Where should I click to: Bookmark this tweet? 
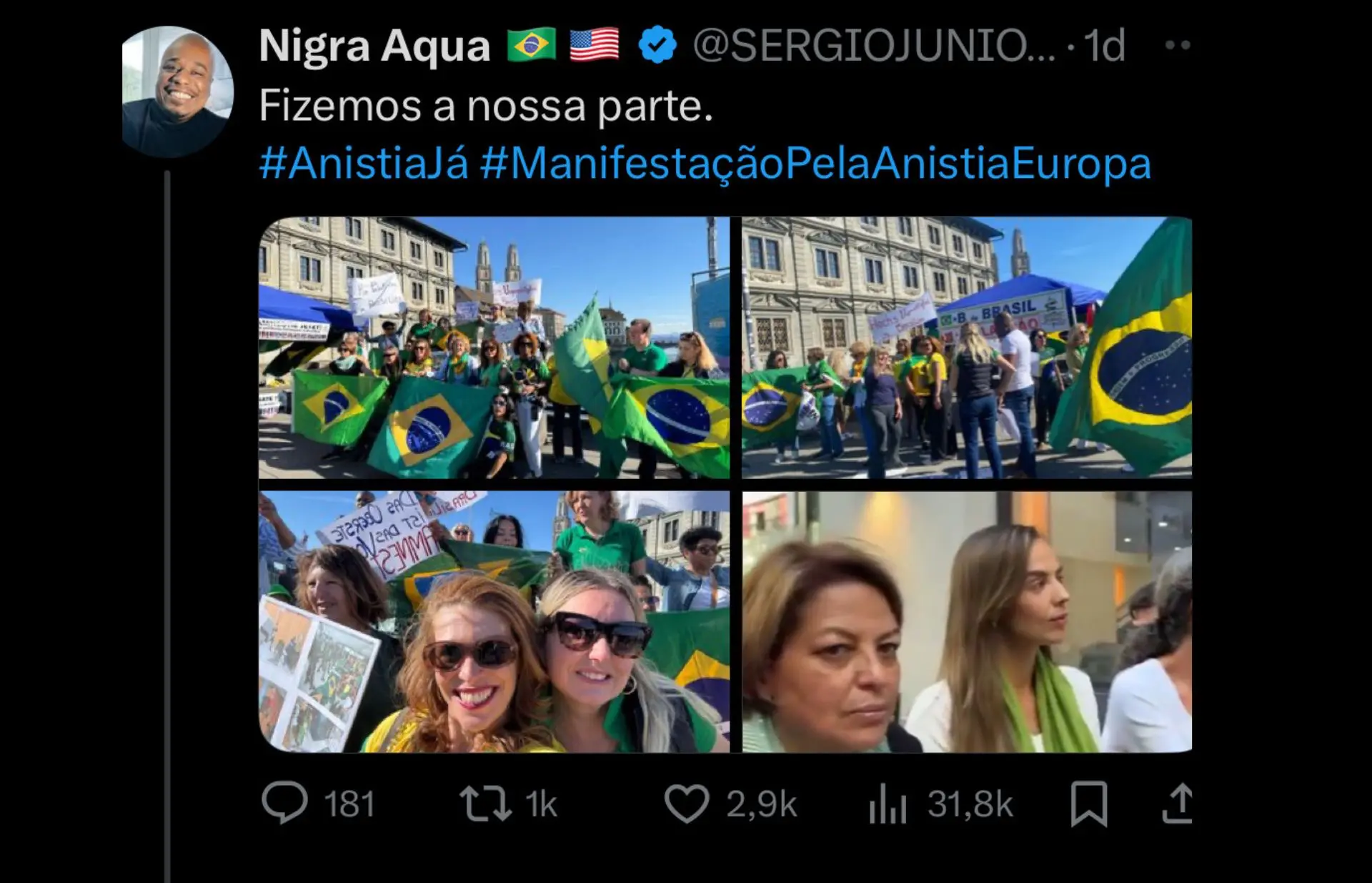[x=1089, y=804]
